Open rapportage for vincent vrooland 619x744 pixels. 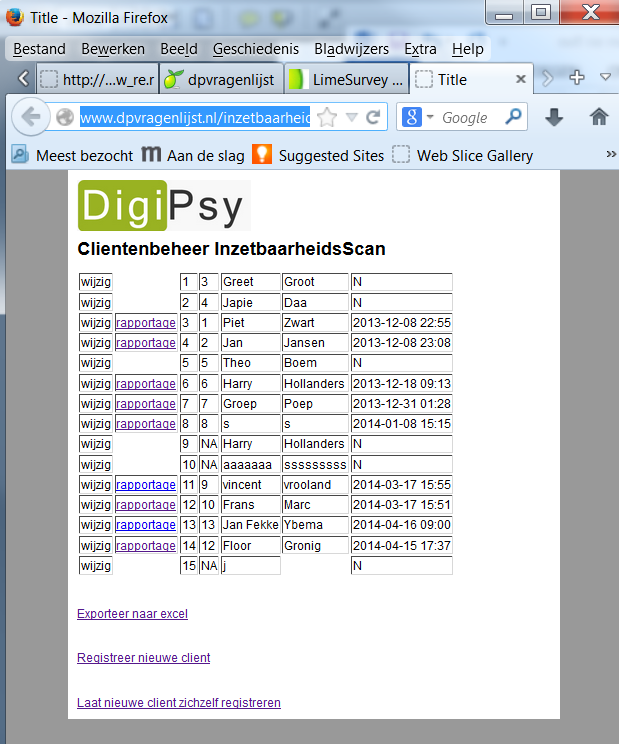coord(146,484)
